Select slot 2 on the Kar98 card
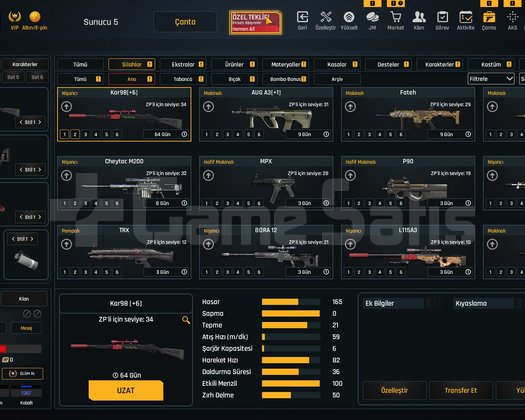This screenshot has width=525, height=420. (x=75, y=134)
